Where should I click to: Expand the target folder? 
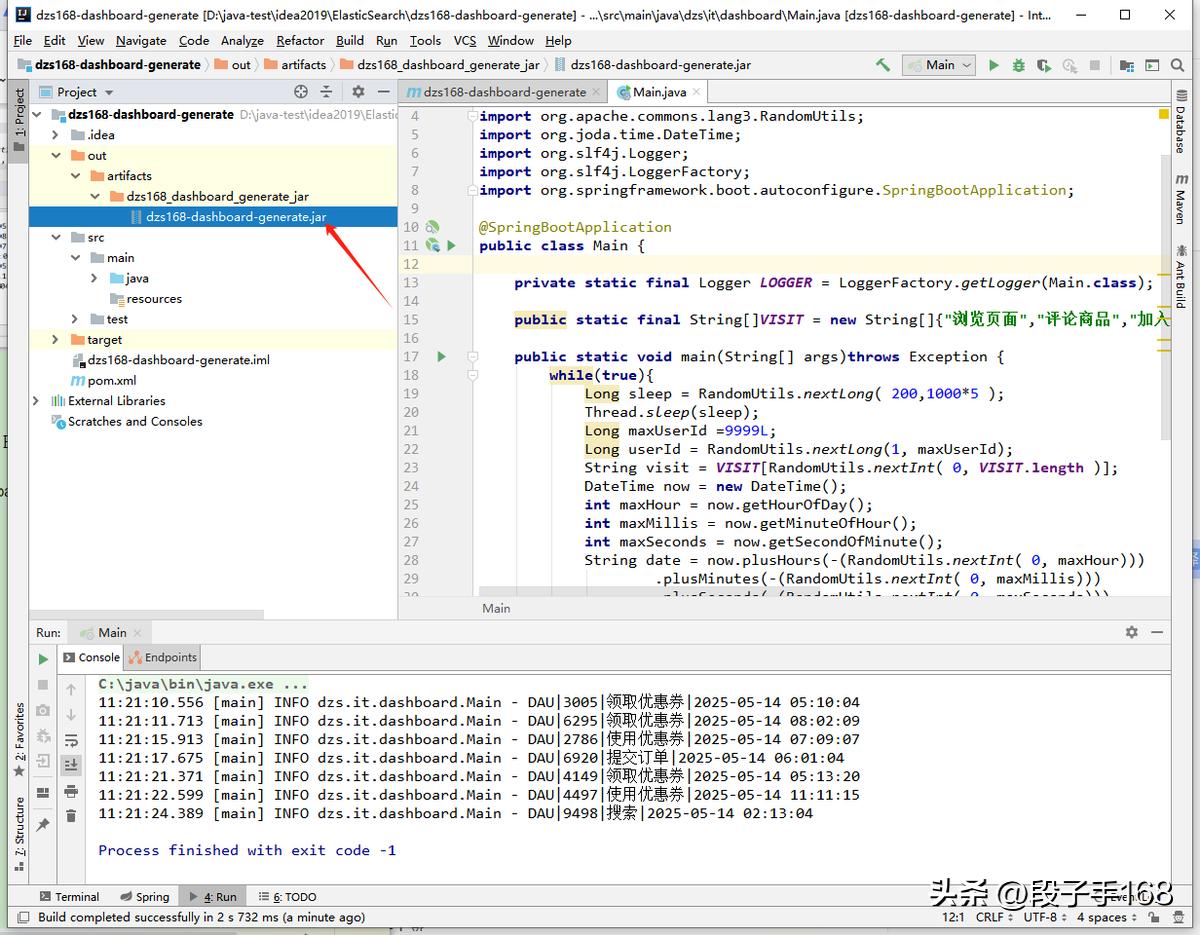pos(56,340)
